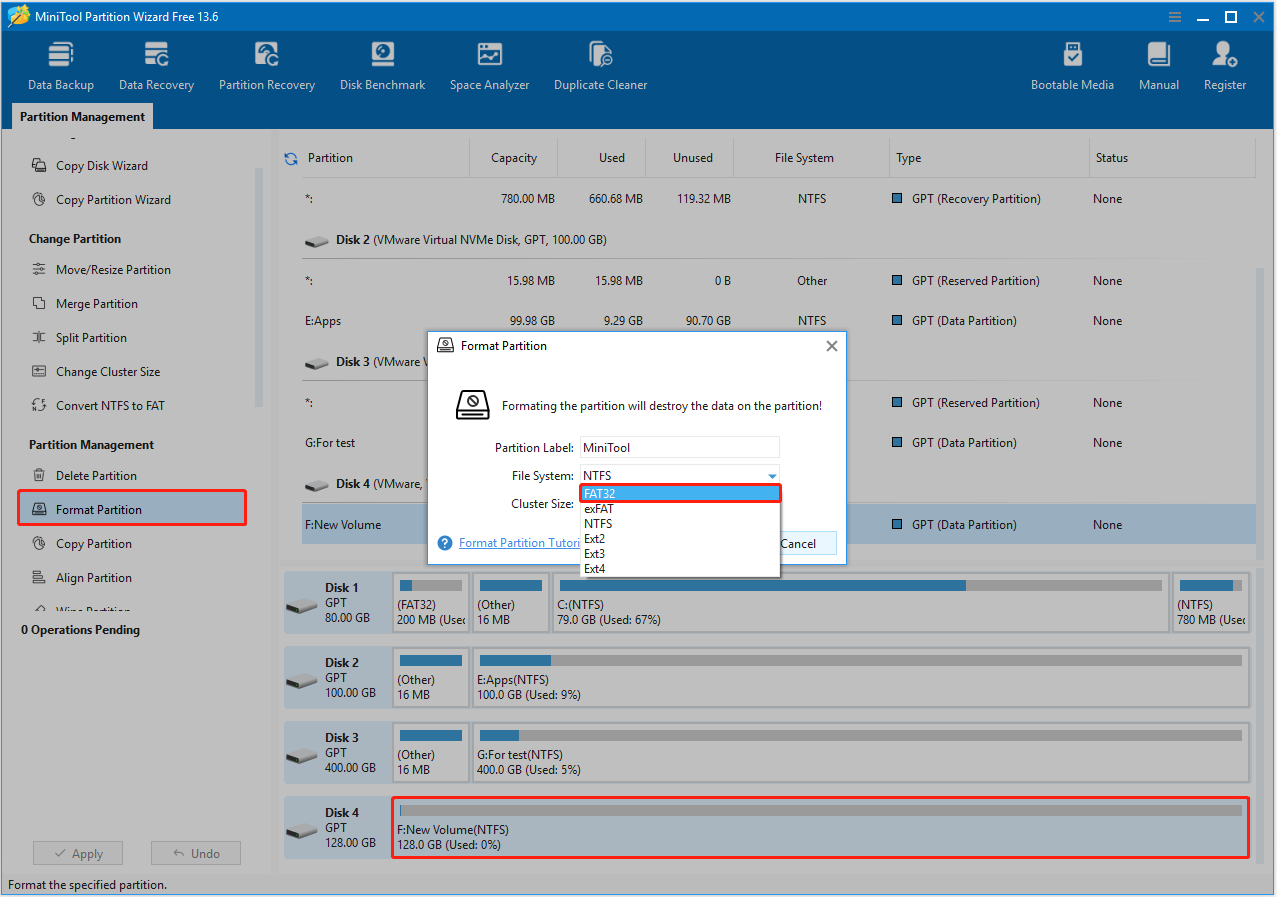Viewport: 1277px width, 897px height.
Task: Select Ext4 from the file system list
Action: click(680, 569)
